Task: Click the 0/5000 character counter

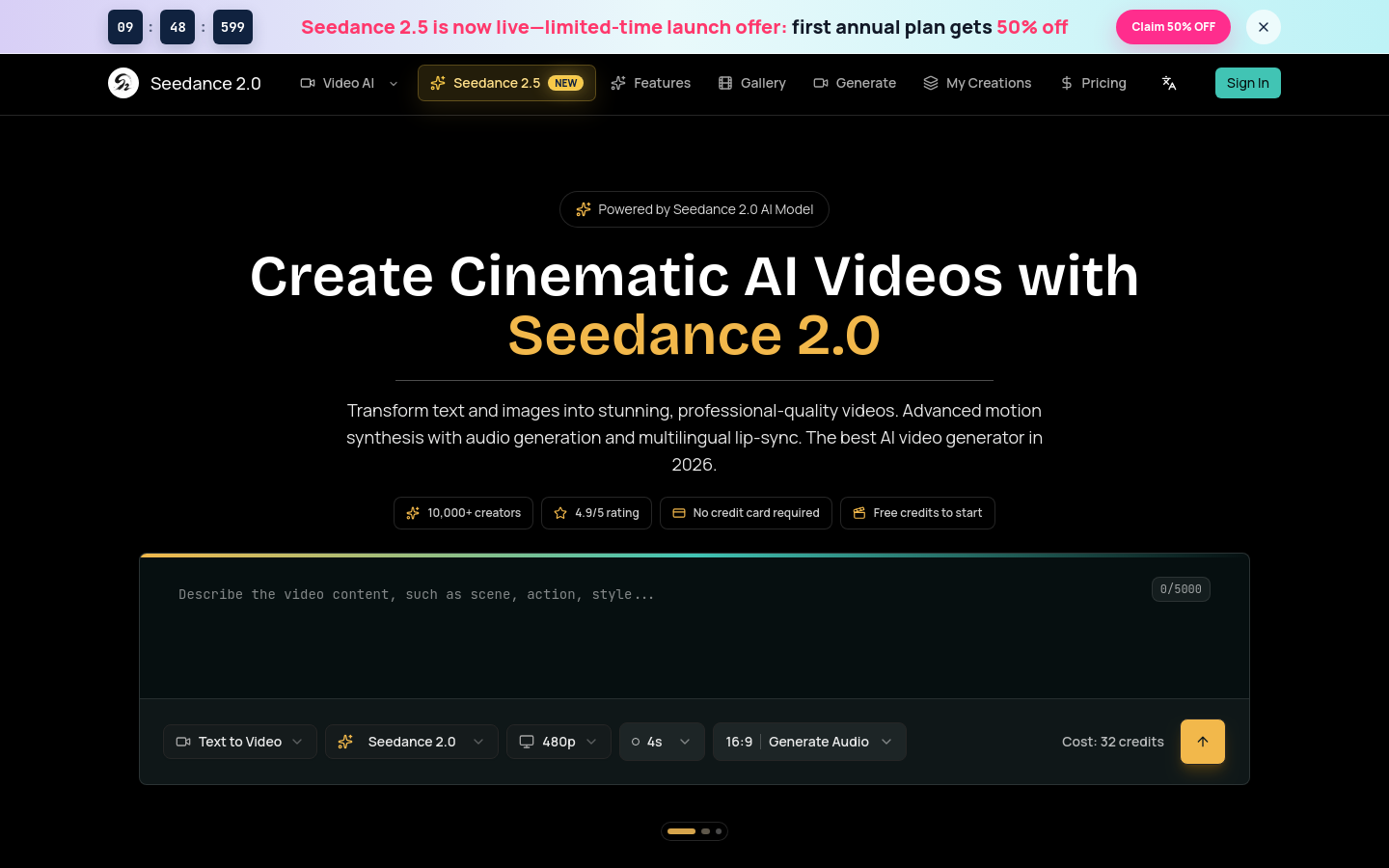Action: tap(1181, 589)
